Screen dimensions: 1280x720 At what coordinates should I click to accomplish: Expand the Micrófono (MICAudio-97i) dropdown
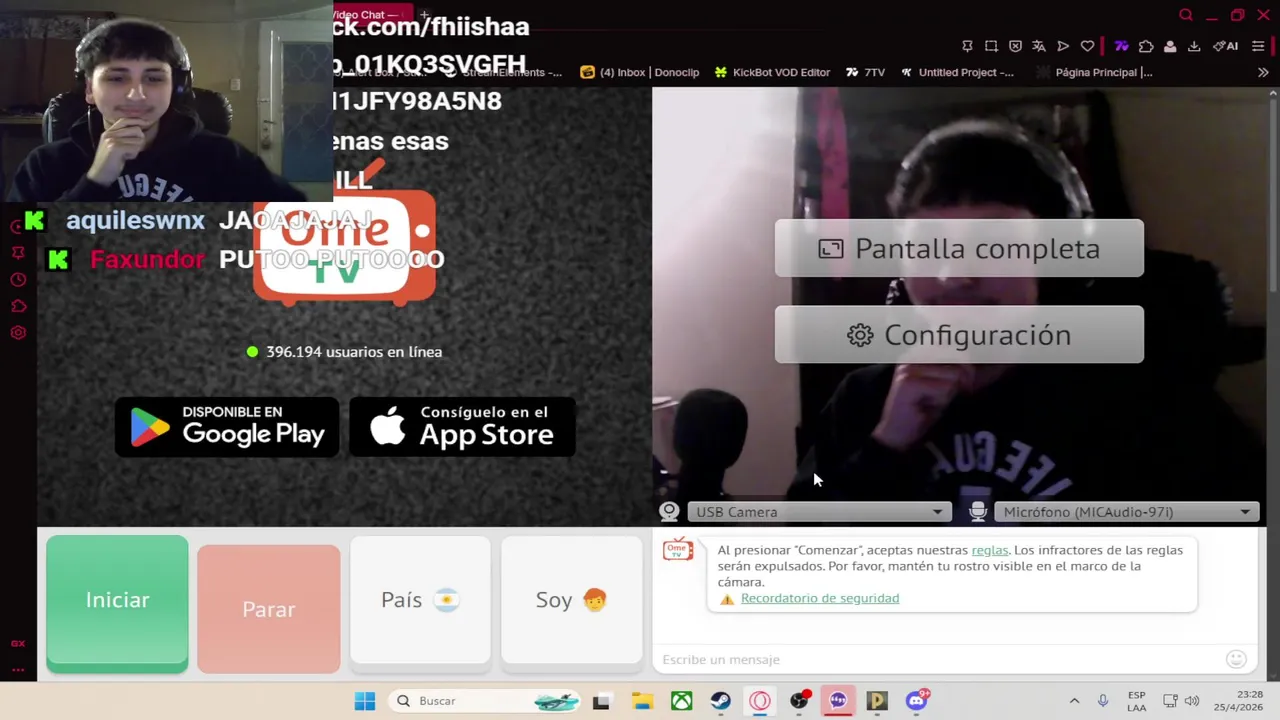click(1127, 512)
